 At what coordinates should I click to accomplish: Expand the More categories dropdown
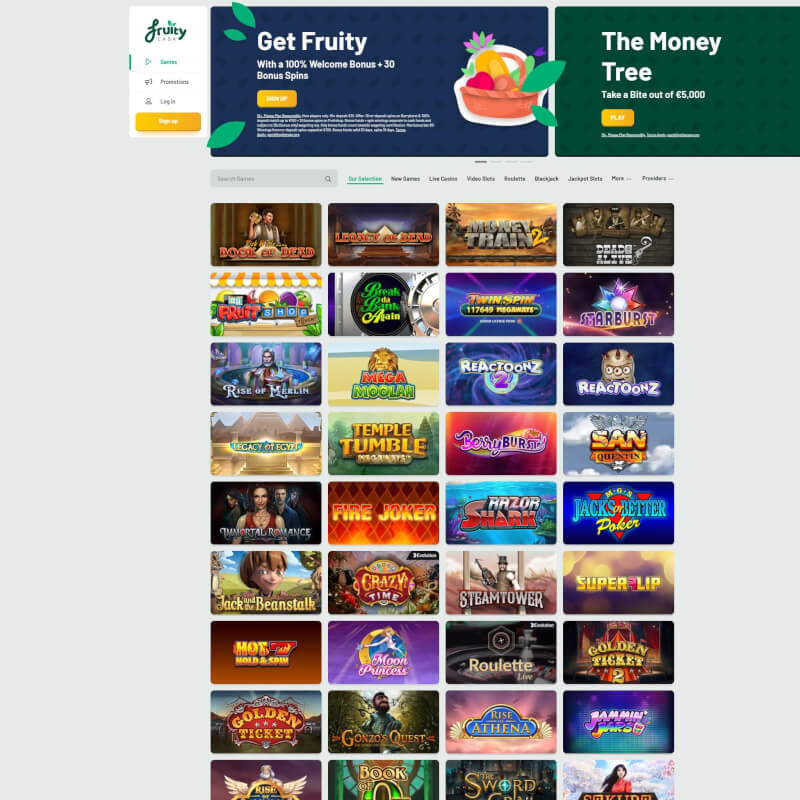(621, 179)
